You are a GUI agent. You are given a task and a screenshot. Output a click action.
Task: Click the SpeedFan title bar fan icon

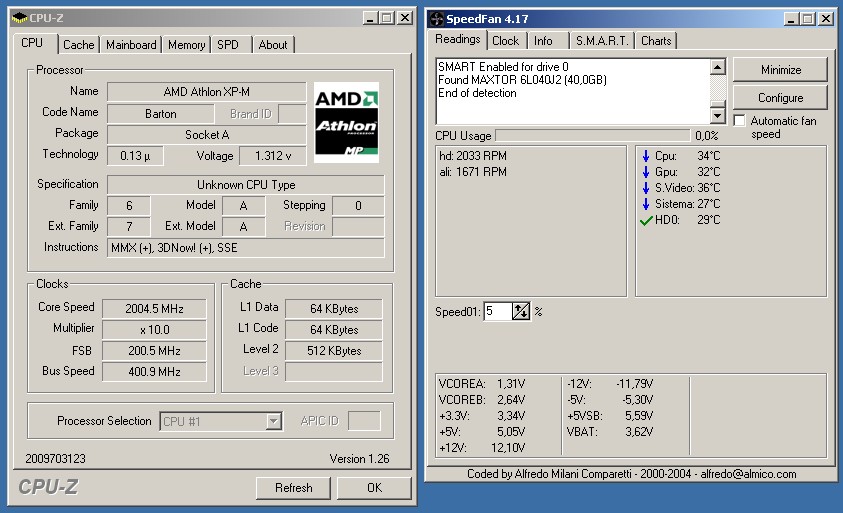coord(437,19)
